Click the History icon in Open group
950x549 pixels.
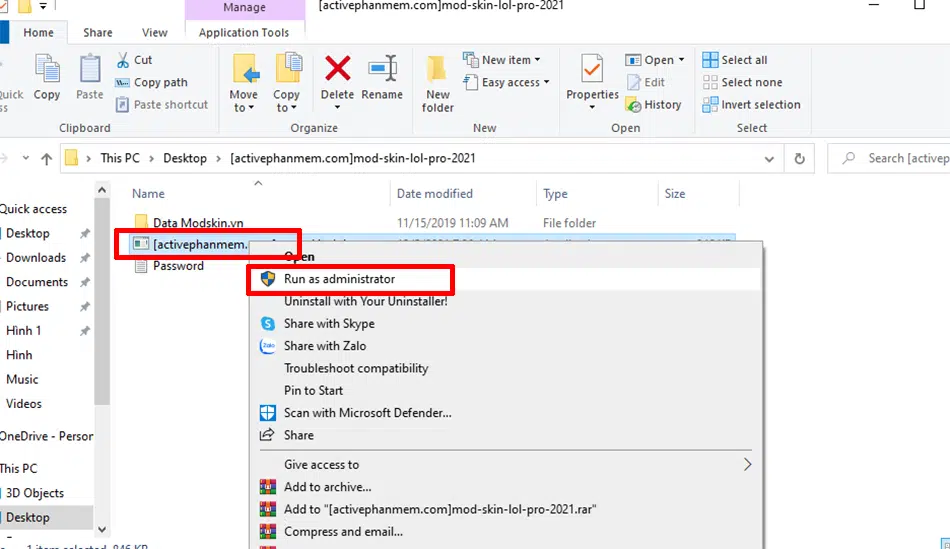tap(634, 105)
